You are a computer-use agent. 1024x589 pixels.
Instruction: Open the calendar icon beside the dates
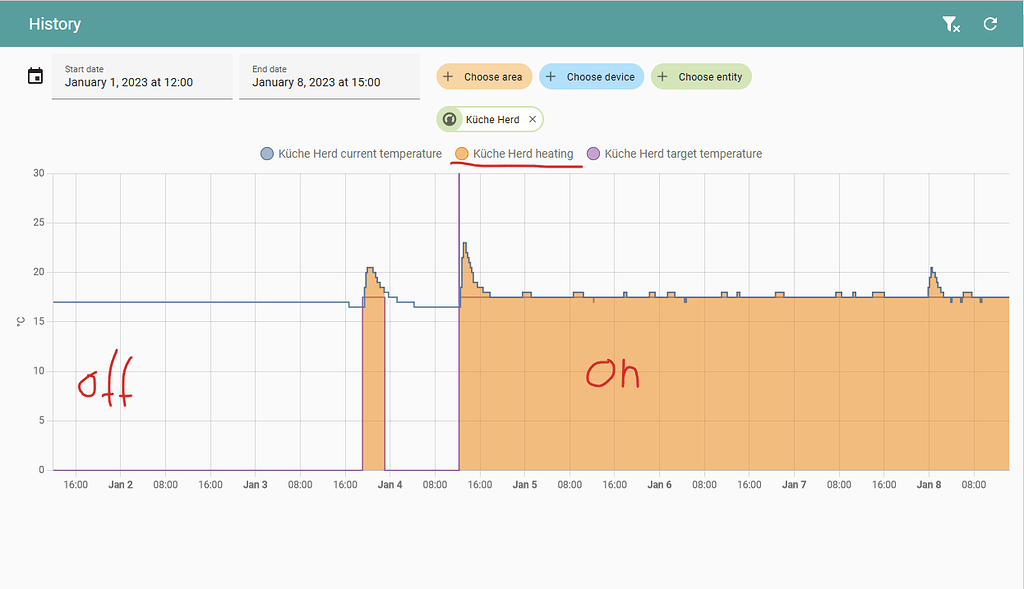[35, 75]
